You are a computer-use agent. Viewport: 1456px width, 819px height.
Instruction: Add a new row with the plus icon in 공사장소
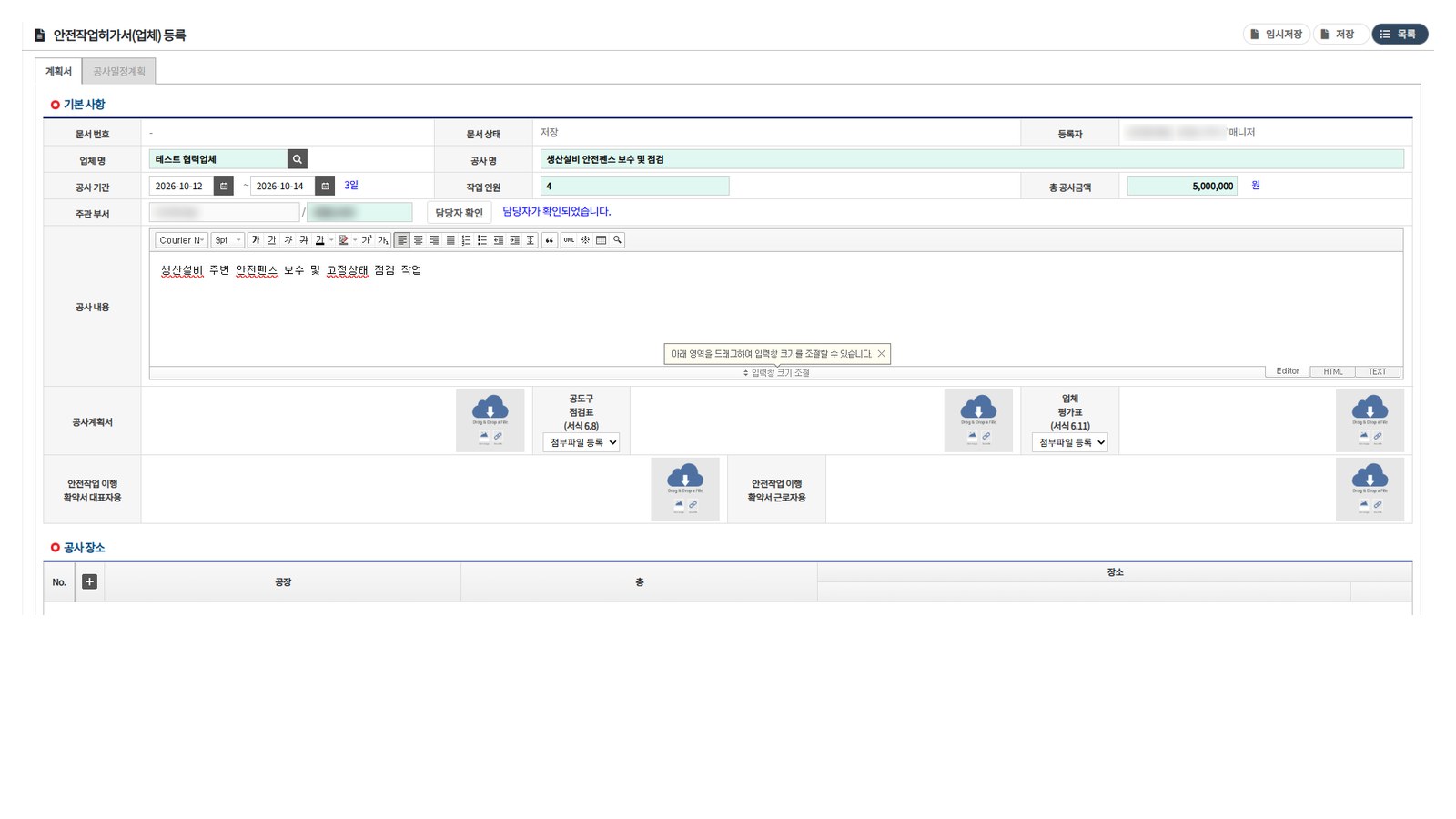coord(89,581)
